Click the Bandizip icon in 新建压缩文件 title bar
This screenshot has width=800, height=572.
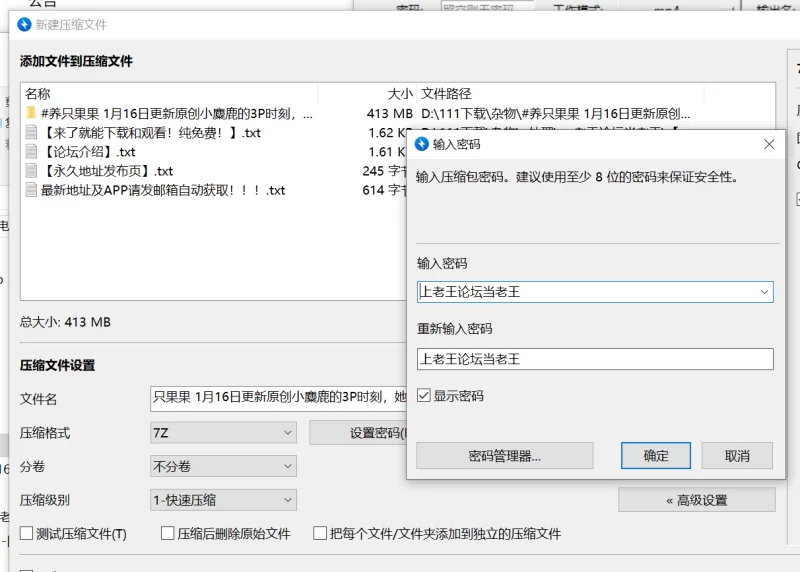23,24
